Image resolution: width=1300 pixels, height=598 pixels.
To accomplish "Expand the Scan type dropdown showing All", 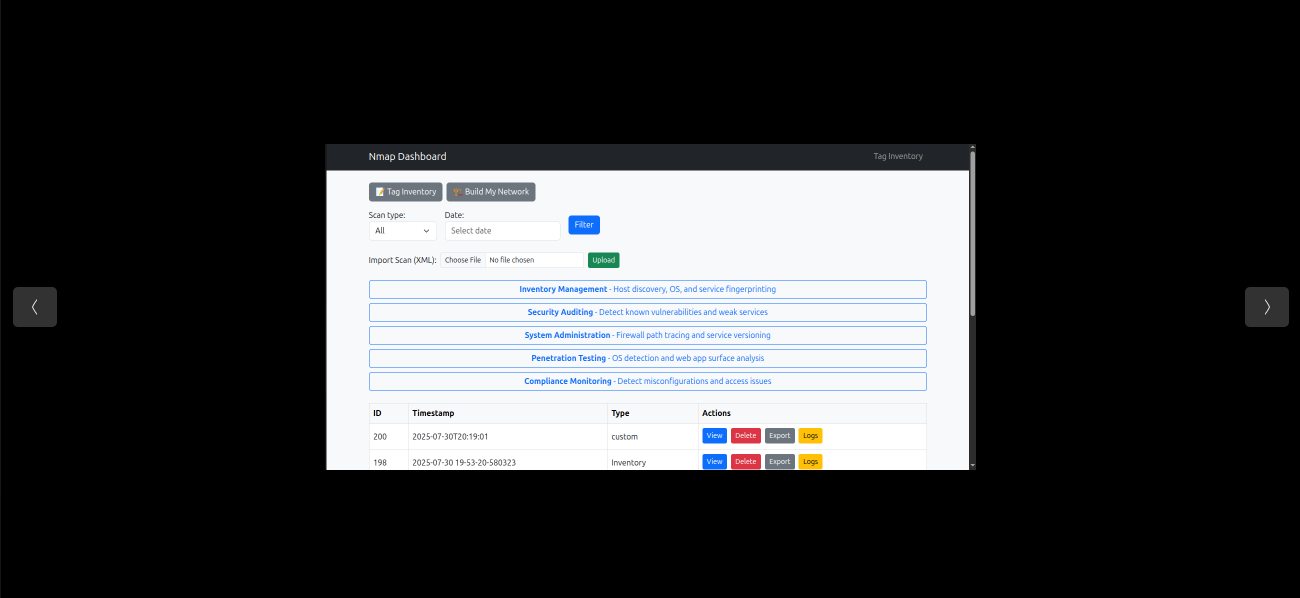I will [402, 231].
